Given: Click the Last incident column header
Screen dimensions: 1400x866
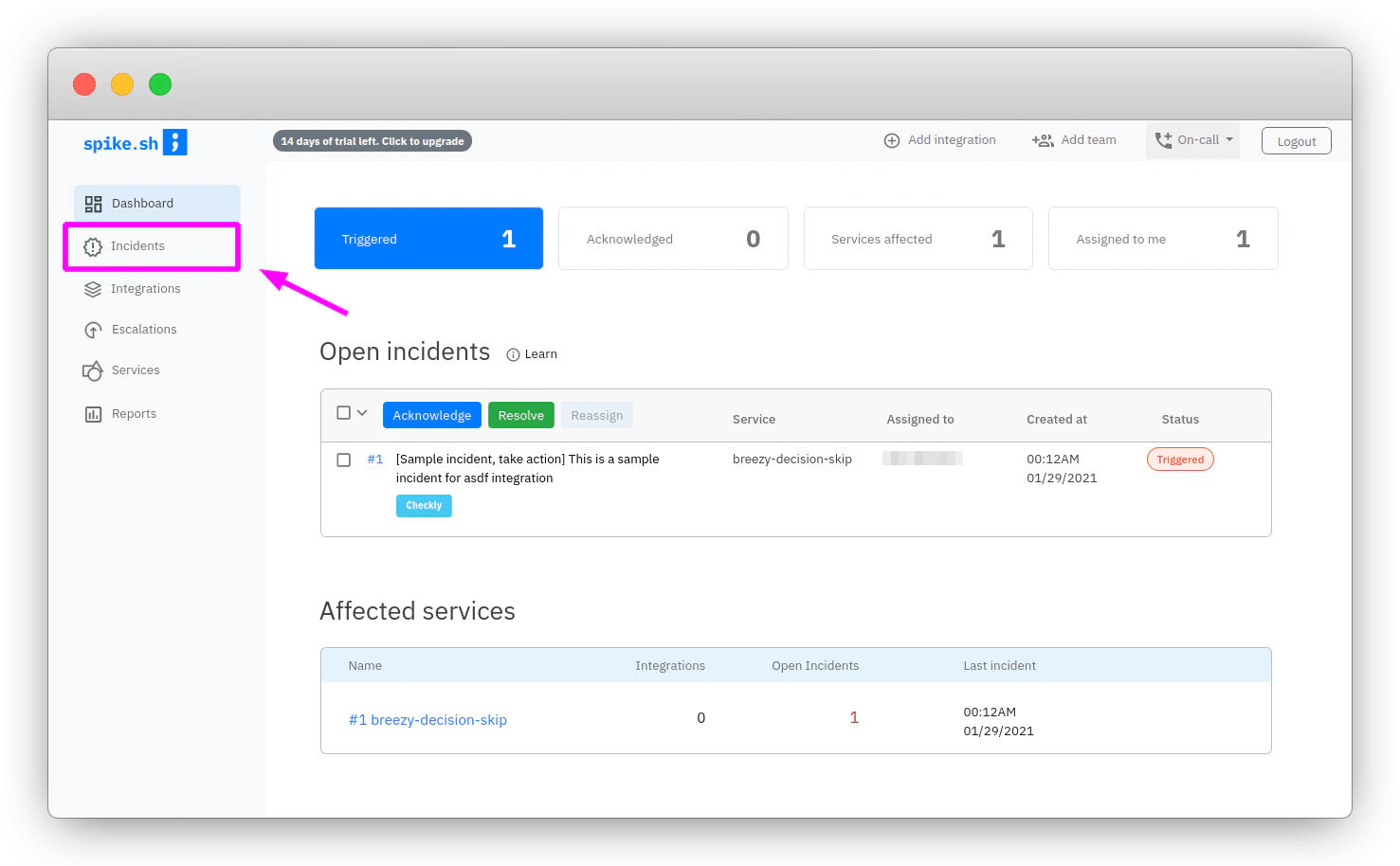Looking at the screenshot, I should (x=999, y=666).
